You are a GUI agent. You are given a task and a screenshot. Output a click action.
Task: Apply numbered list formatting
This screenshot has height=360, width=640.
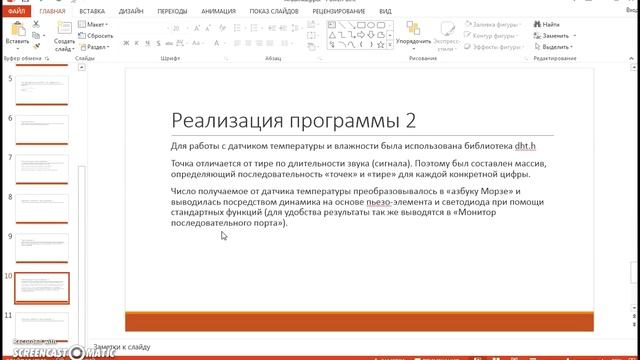pos(254,28)
